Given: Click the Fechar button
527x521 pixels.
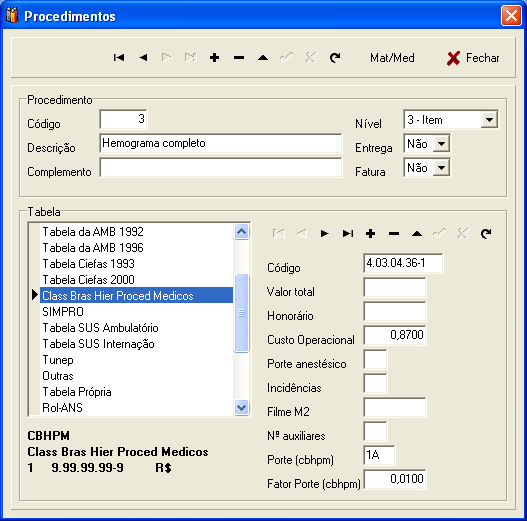Looking at the screenshot, I should (473, 58).
